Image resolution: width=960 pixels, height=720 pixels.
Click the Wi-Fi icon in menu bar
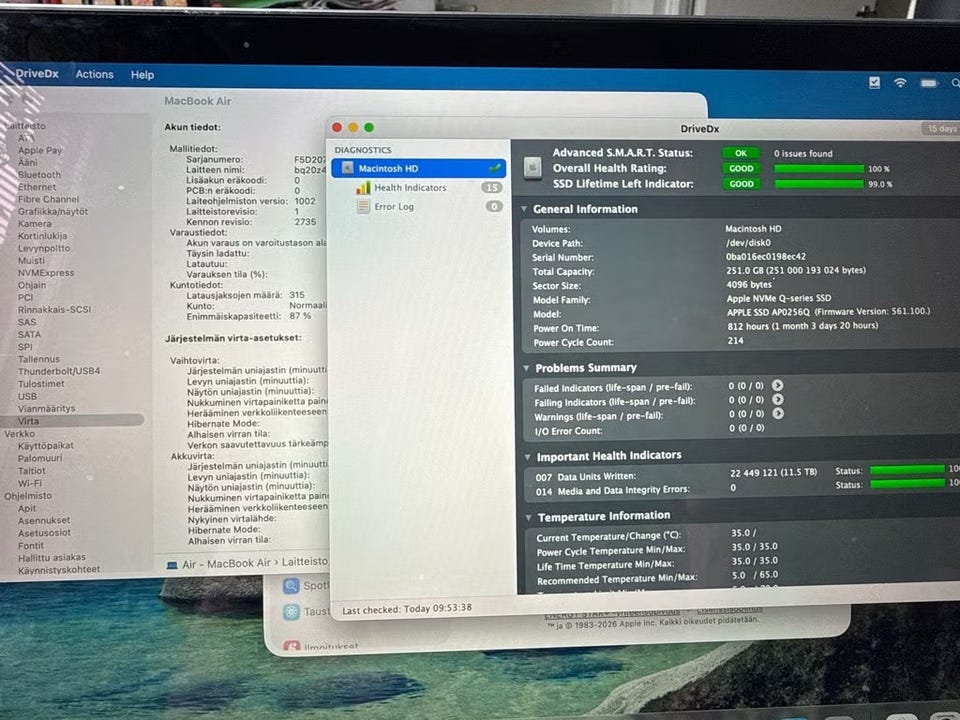pos(900,83)
